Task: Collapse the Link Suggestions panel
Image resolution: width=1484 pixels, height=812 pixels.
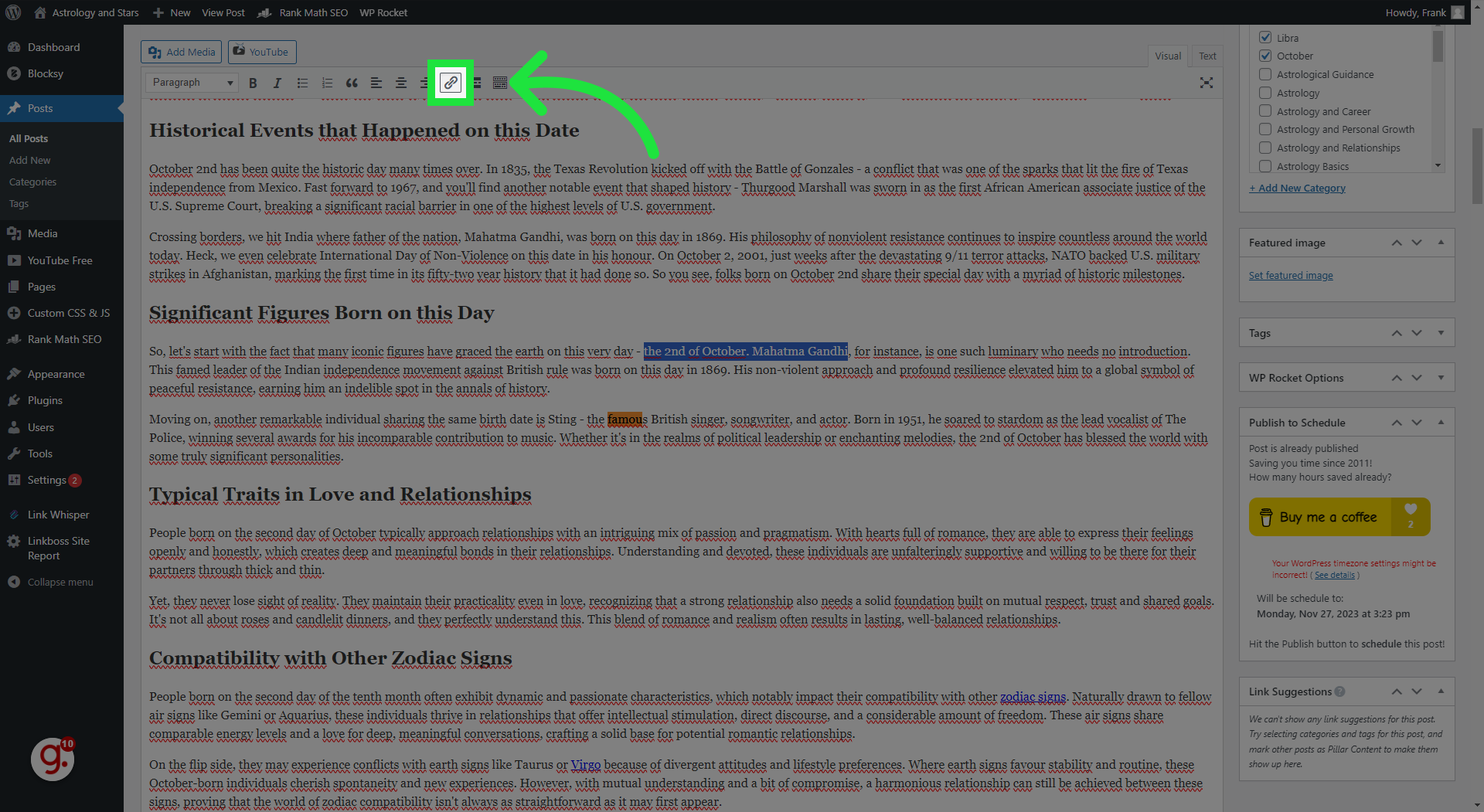Action: (x=1441, y=691)
